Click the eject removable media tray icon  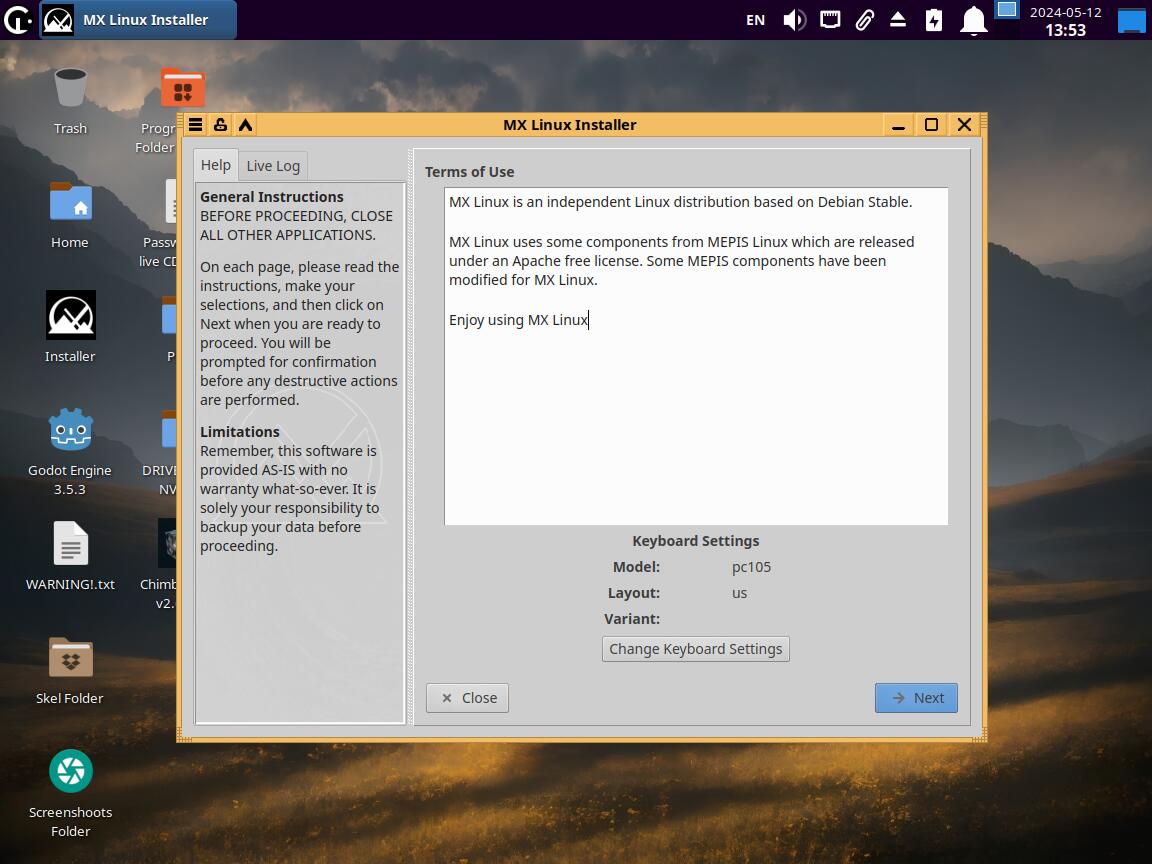[x=898, y=20]
